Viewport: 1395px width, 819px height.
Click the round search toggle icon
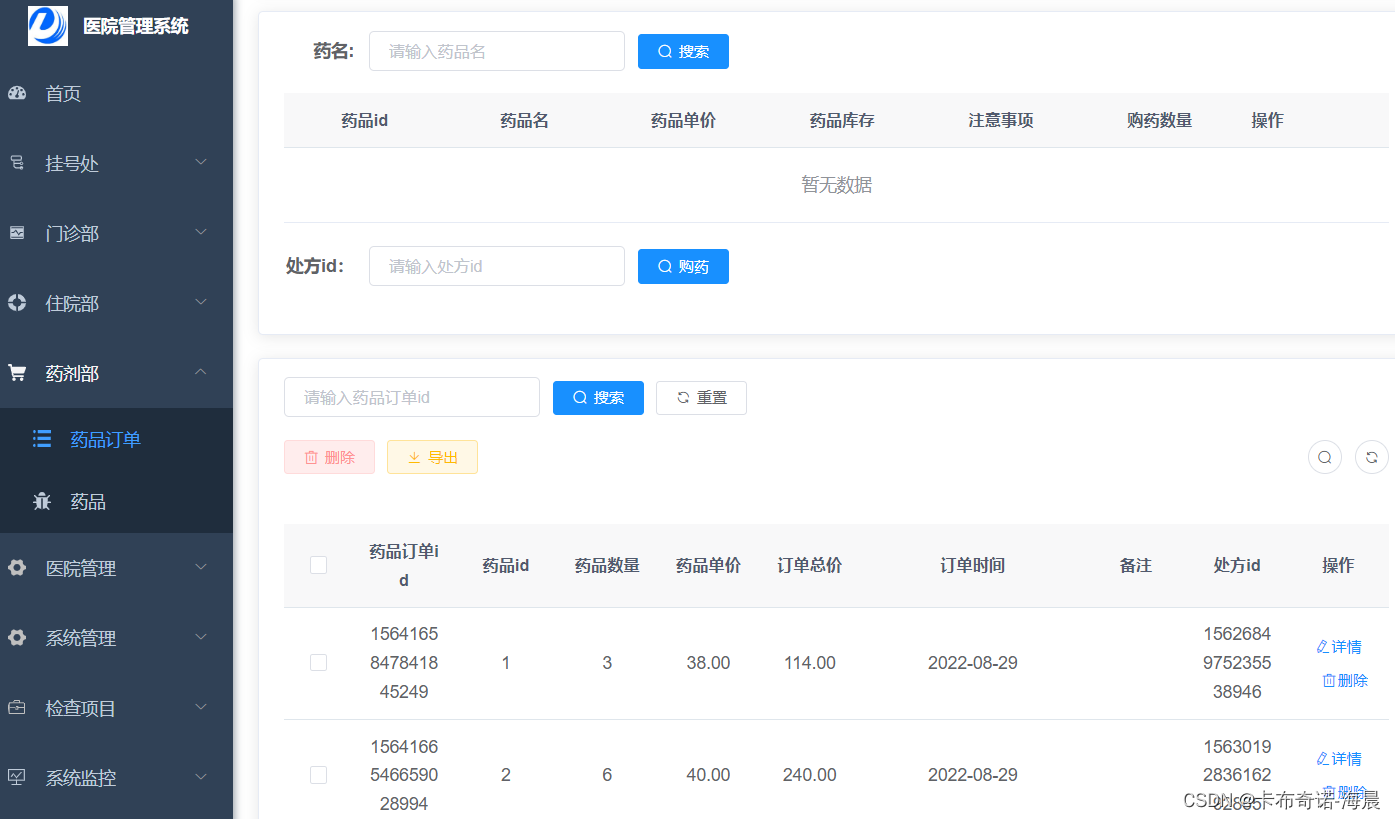[x=1325, y=457]
